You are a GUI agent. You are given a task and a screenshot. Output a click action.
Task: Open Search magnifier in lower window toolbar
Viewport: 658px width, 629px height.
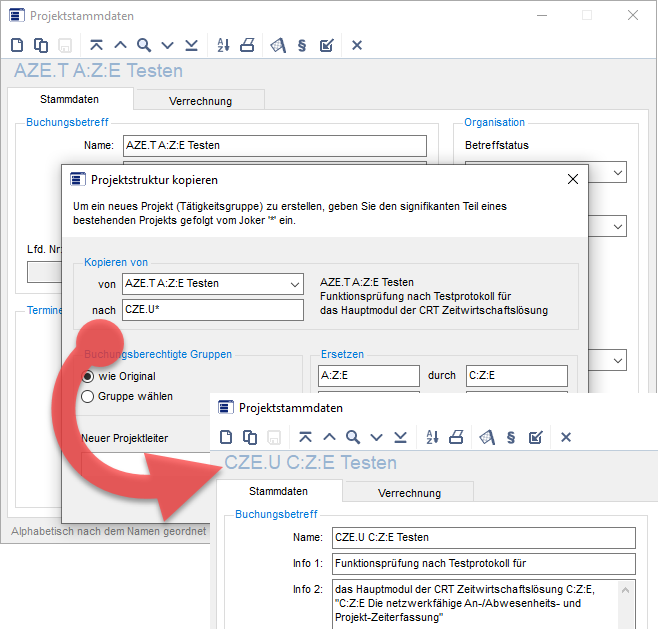tap(353, 437)
